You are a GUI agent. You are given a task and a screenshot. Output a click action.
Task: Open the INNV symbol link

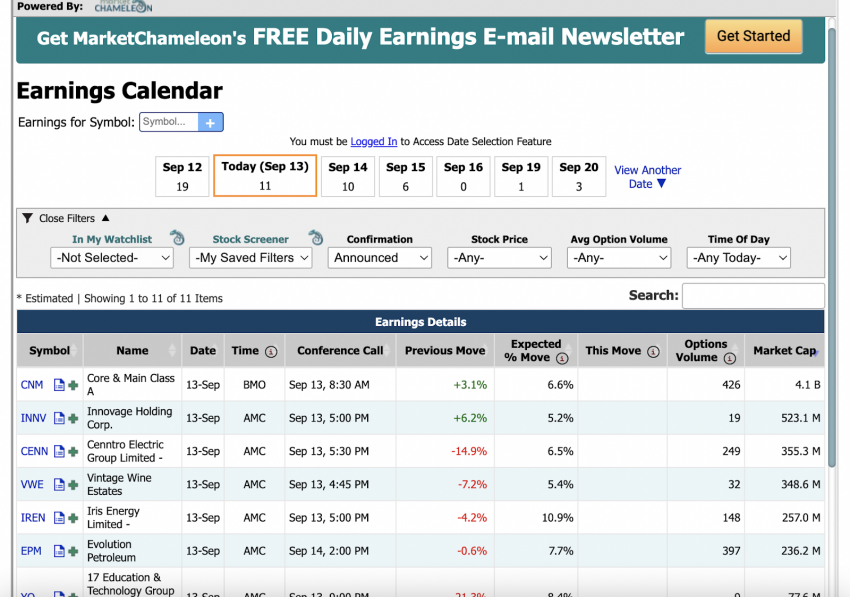(x=34, y=418)
